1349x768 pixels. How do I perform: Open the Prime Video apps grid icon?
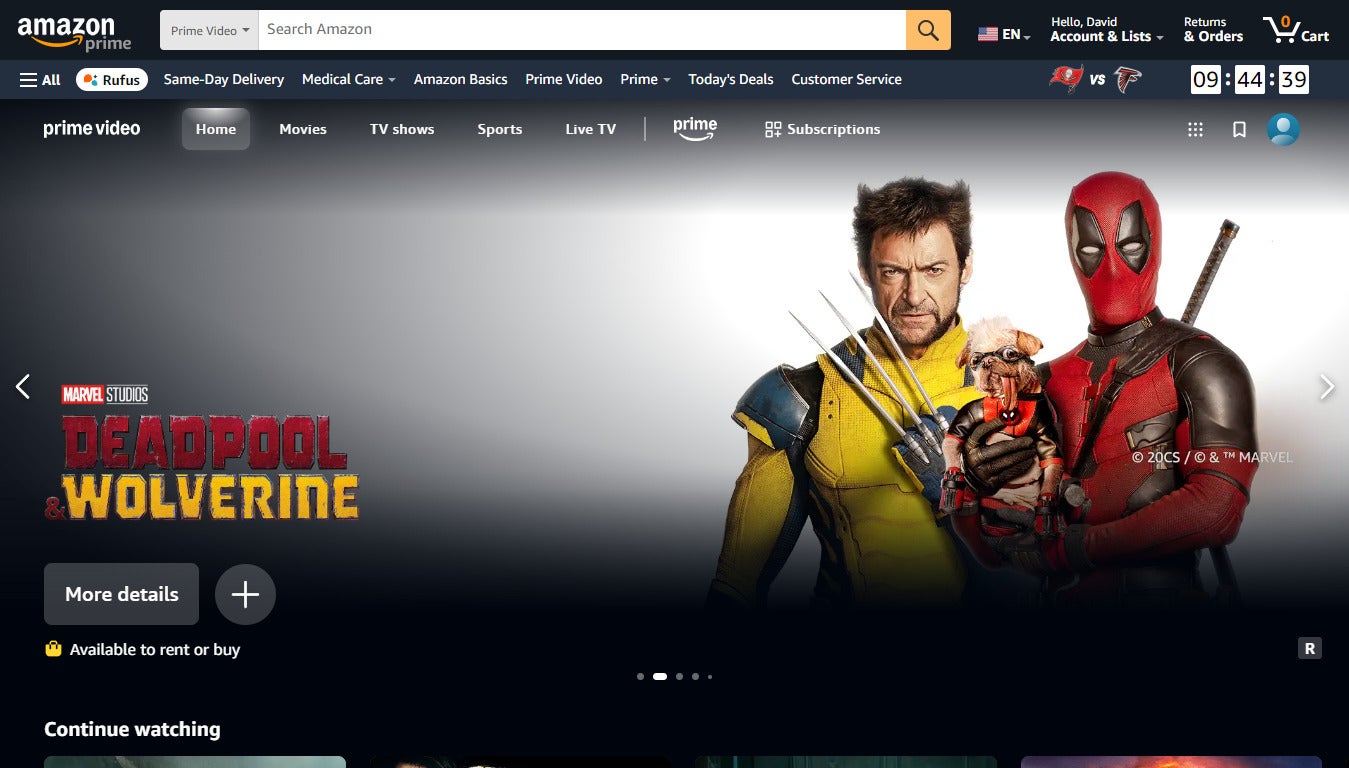(1195, 129)
